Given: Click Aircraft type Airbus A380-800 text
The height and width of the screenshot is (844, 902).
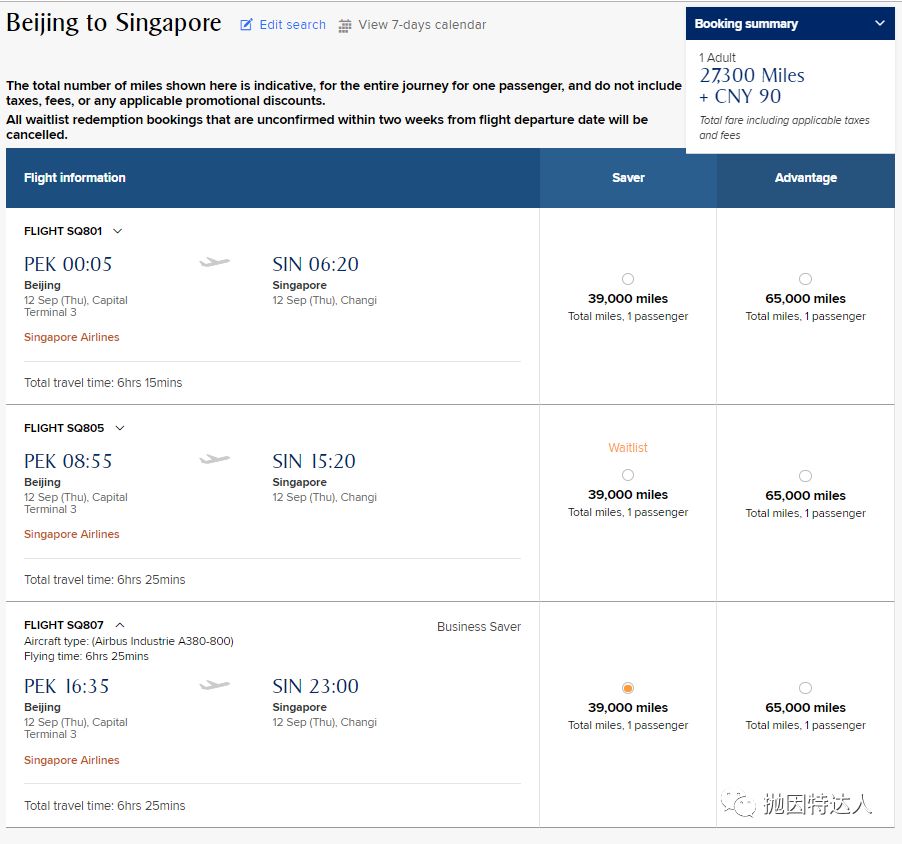Looking at the screenshot, I should point(129,641).
